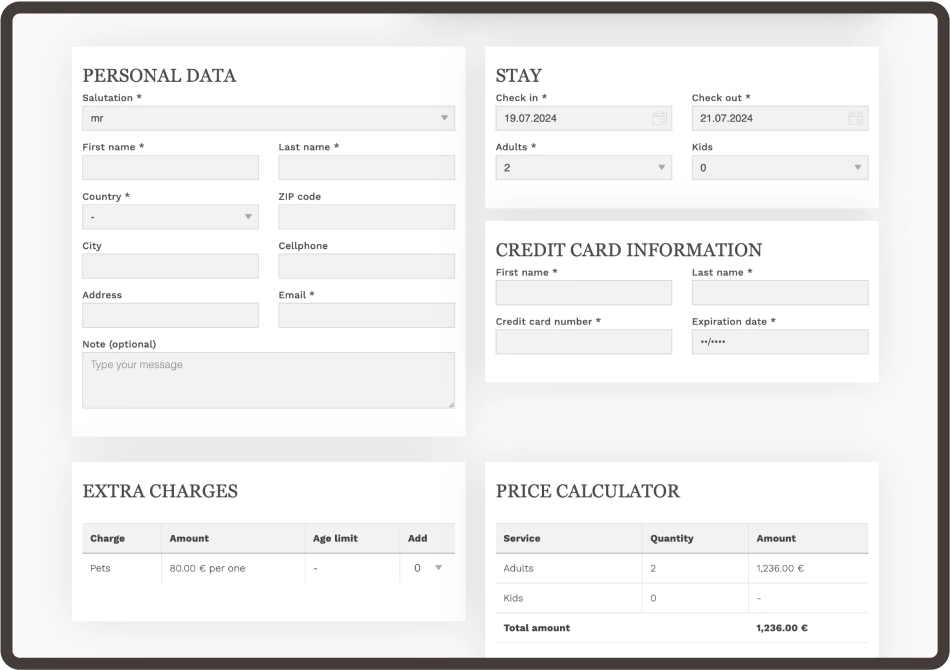Click the Personal Data Last name field
950x670 pixels.
click(x=367, y=168)
